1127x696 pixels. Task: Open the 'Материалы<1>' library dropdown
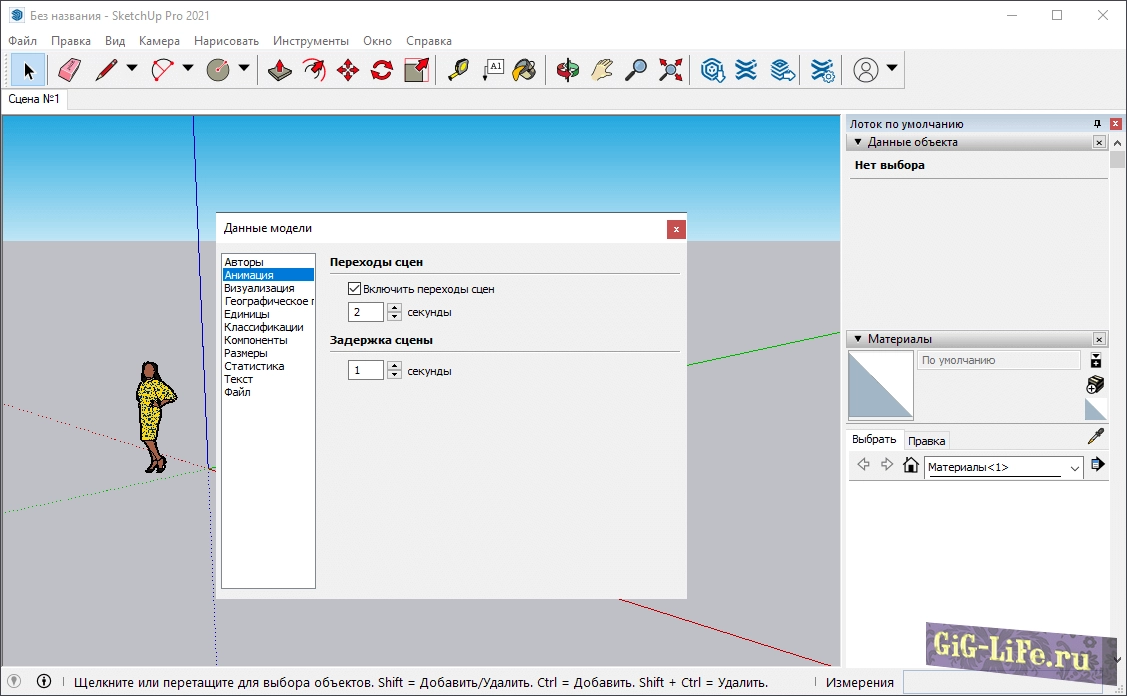coord(1075,467)
